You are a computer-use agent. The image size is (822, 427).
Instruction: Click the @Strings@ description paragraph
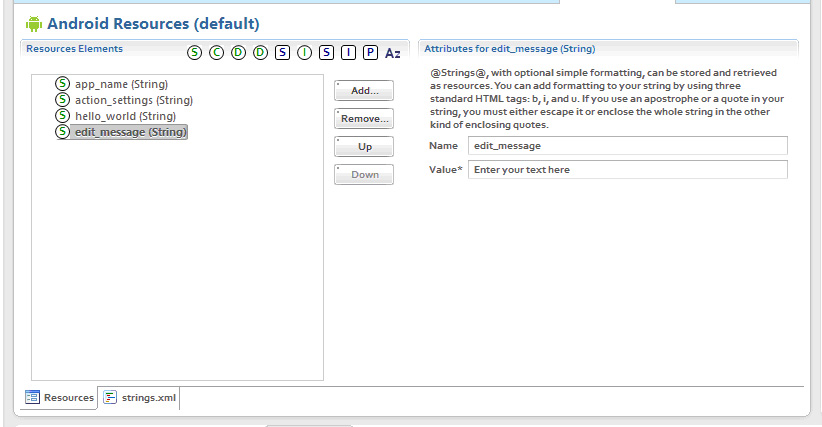pos(607,98)
